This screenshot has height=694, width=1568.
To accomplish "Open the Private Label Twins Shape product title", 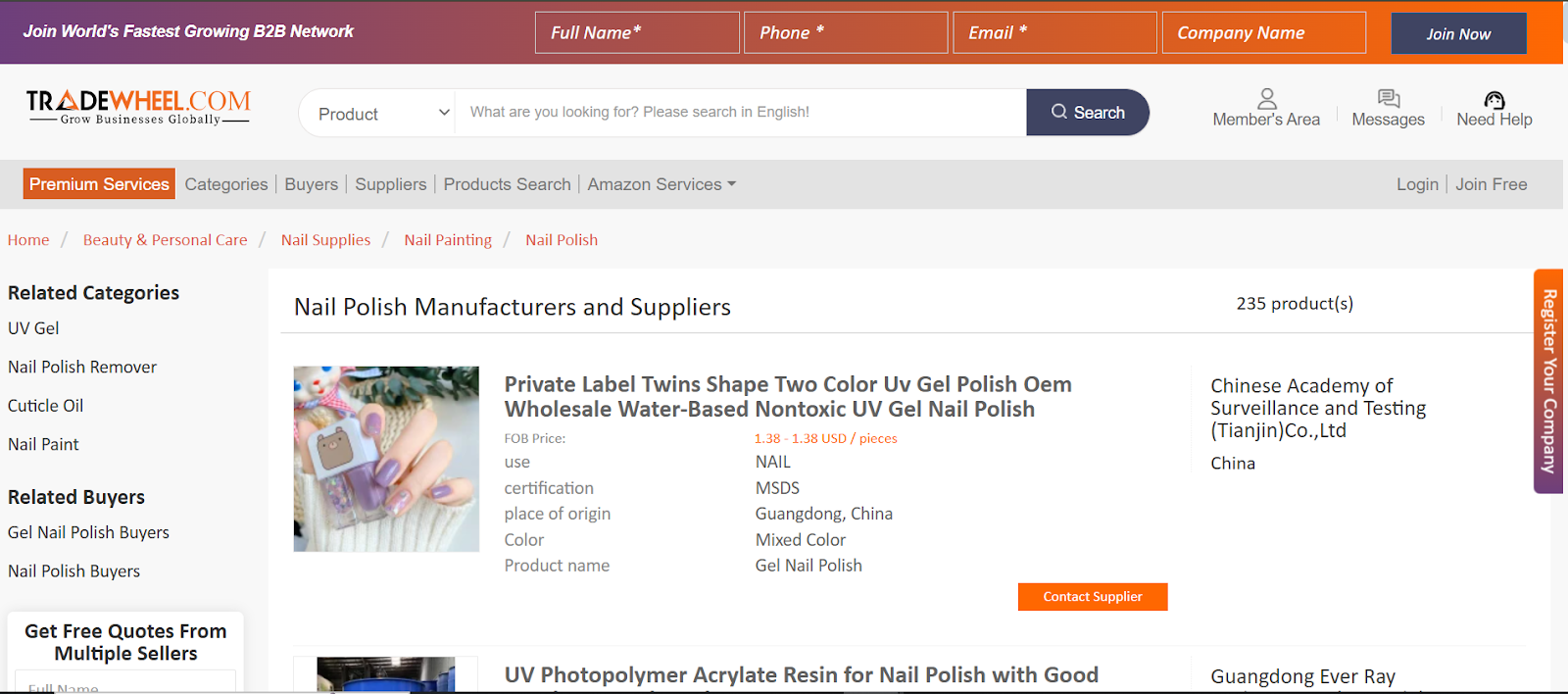I will point(788,396).
